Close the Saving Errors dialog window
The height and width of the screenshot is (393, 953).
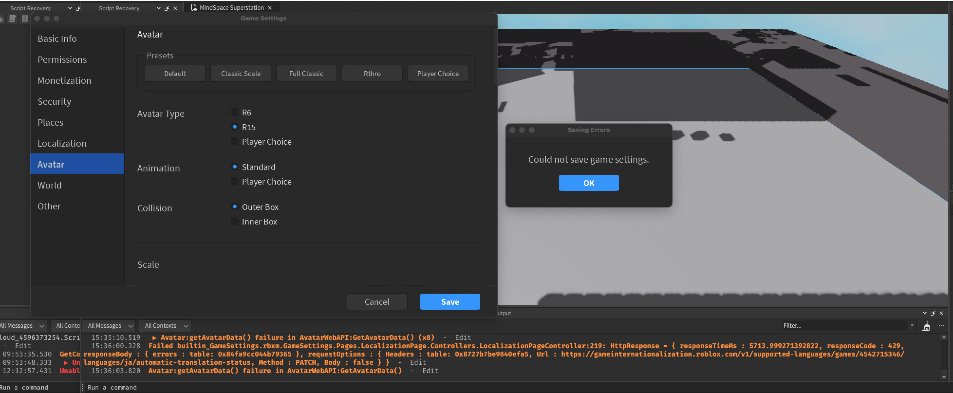[x=512, y=130]
